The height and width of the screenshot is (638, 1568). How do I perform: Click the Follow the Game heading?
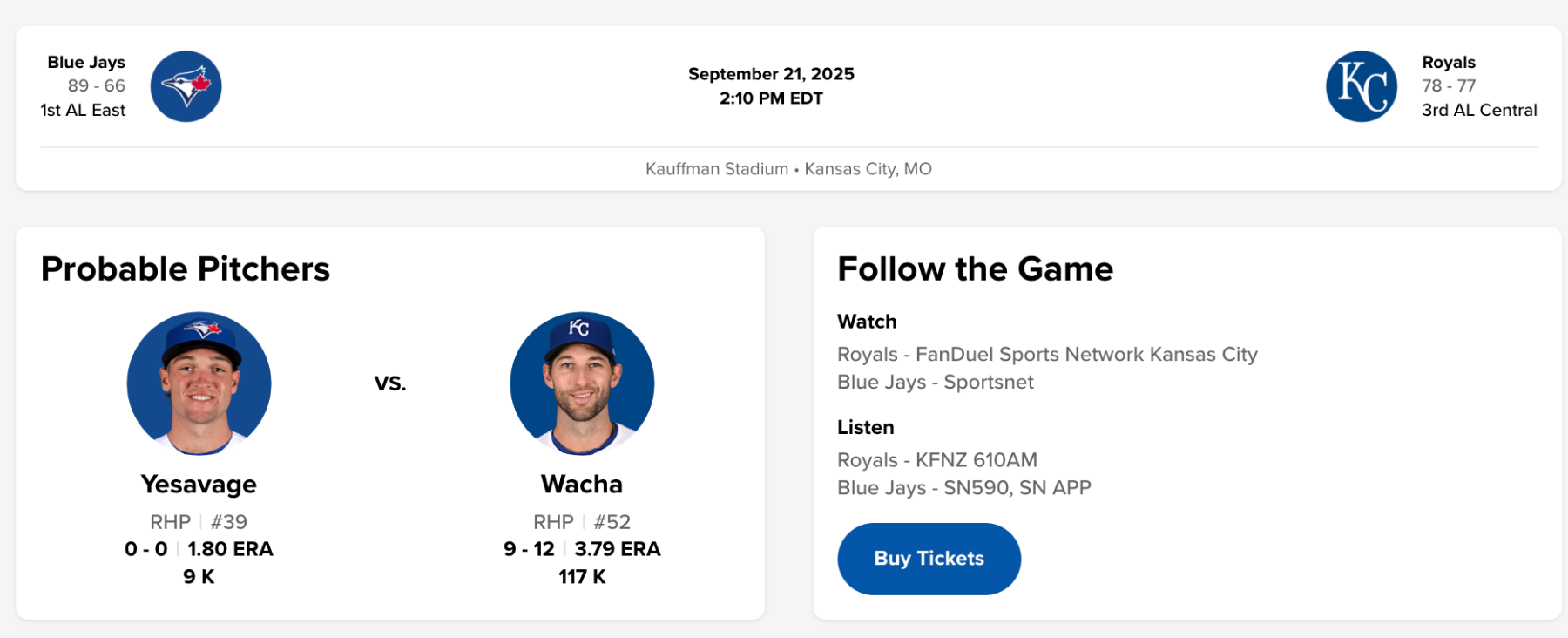(975, 269)
